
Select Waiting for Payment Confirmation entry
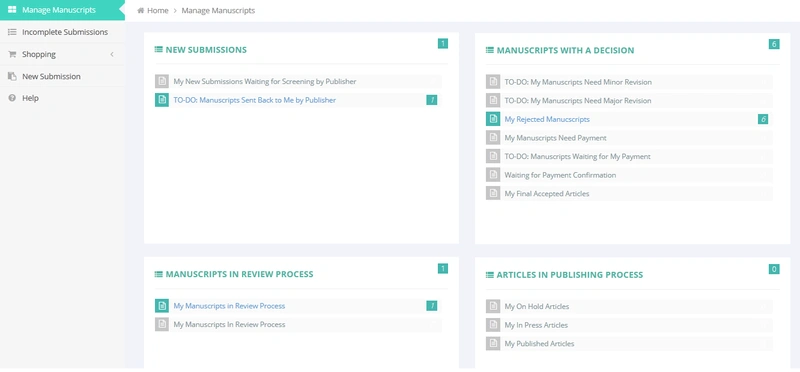[x=560, y=175]
